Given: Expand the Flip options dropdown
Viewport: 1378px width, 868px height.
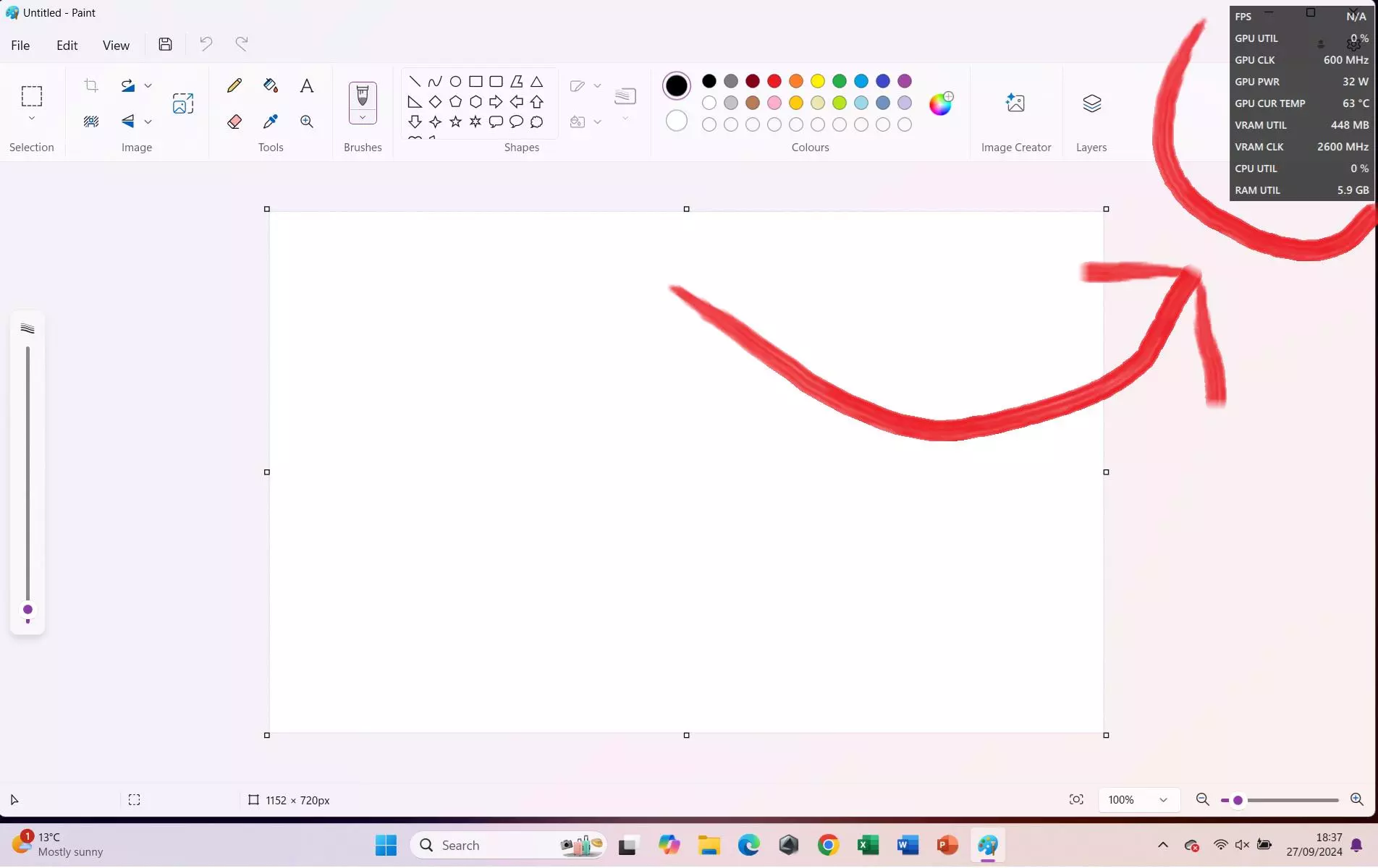Looking at the screenshot, I should (148, 122).
